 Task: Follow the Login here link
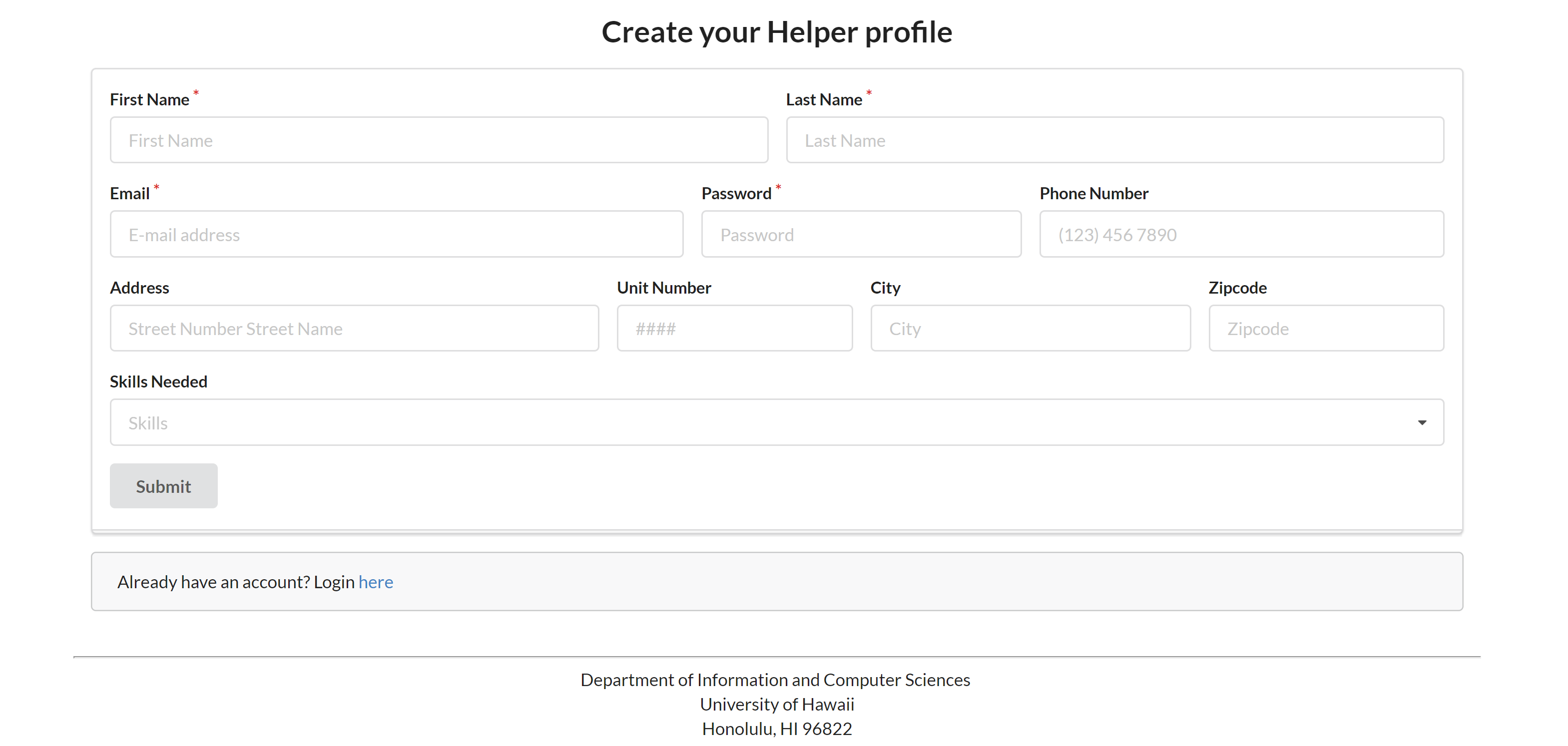376,582
